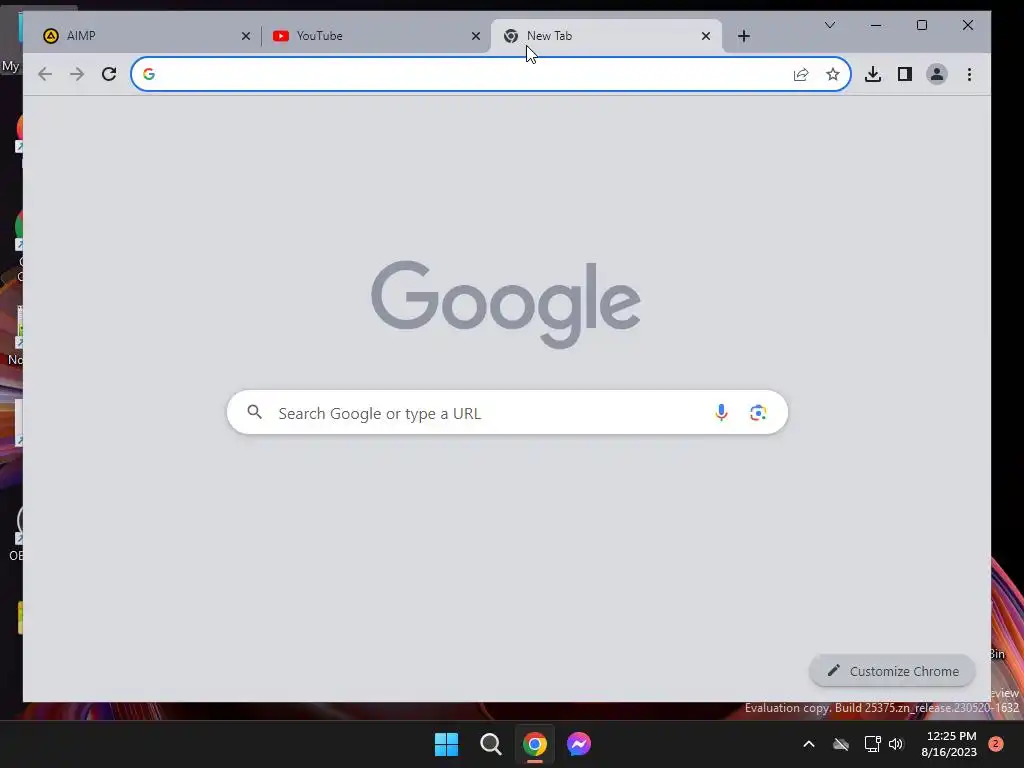This screenshot has height=768, width=1024.
Task: Open clock showing 12:25 PM
Action: click(950, 744)
